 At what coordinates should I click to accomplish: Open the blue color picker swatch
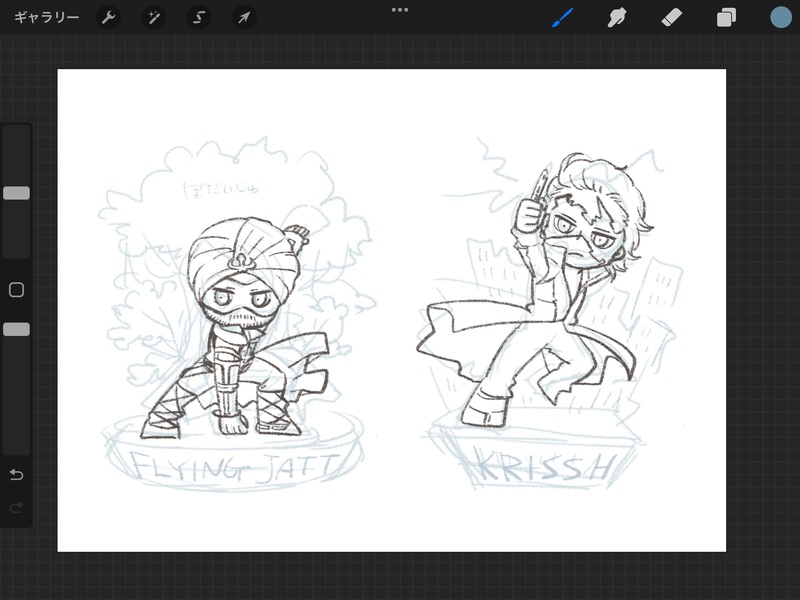point(781,17)
